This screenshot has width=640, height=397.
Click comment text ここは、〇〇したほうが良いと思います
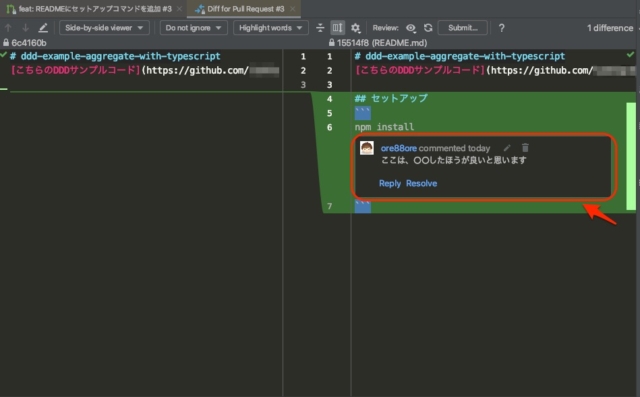[453, 160]
